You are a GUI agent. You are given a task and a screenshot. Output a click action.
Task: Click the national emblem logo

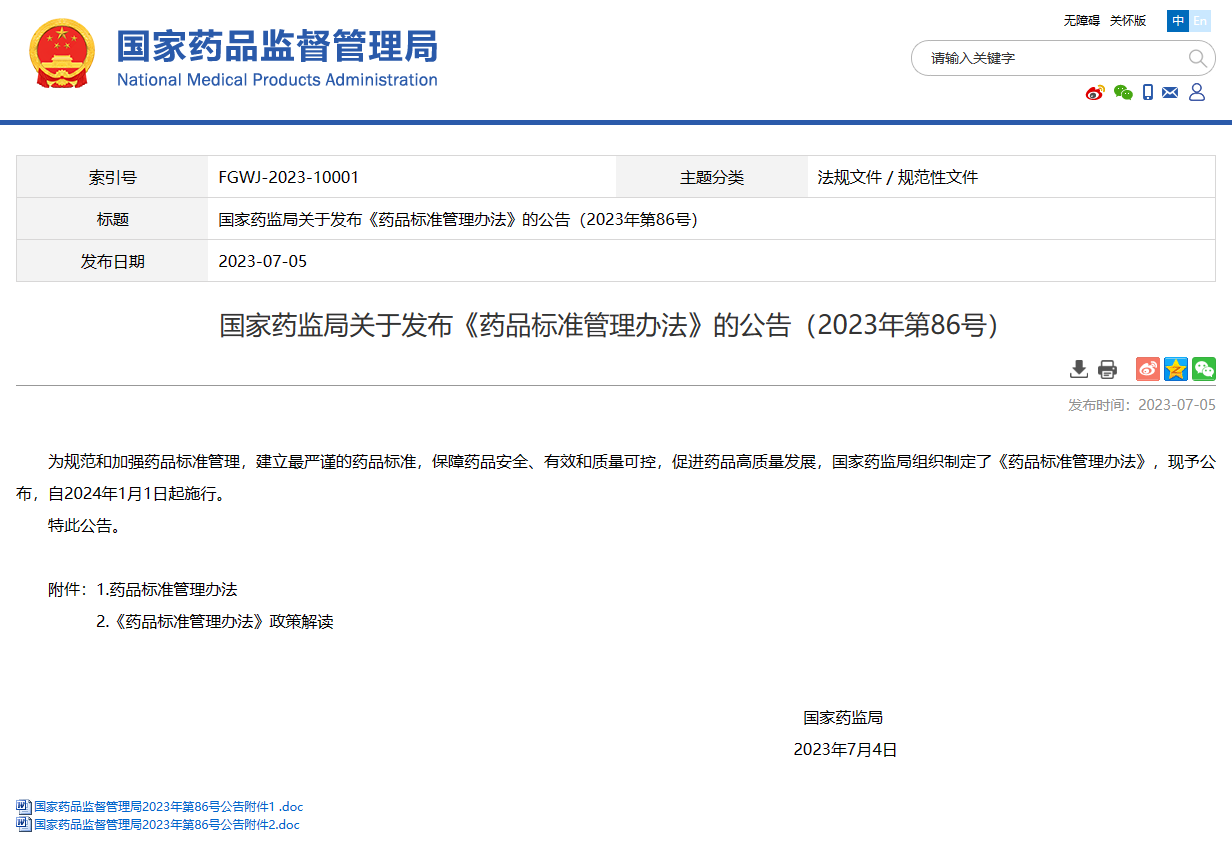point(62,55)
